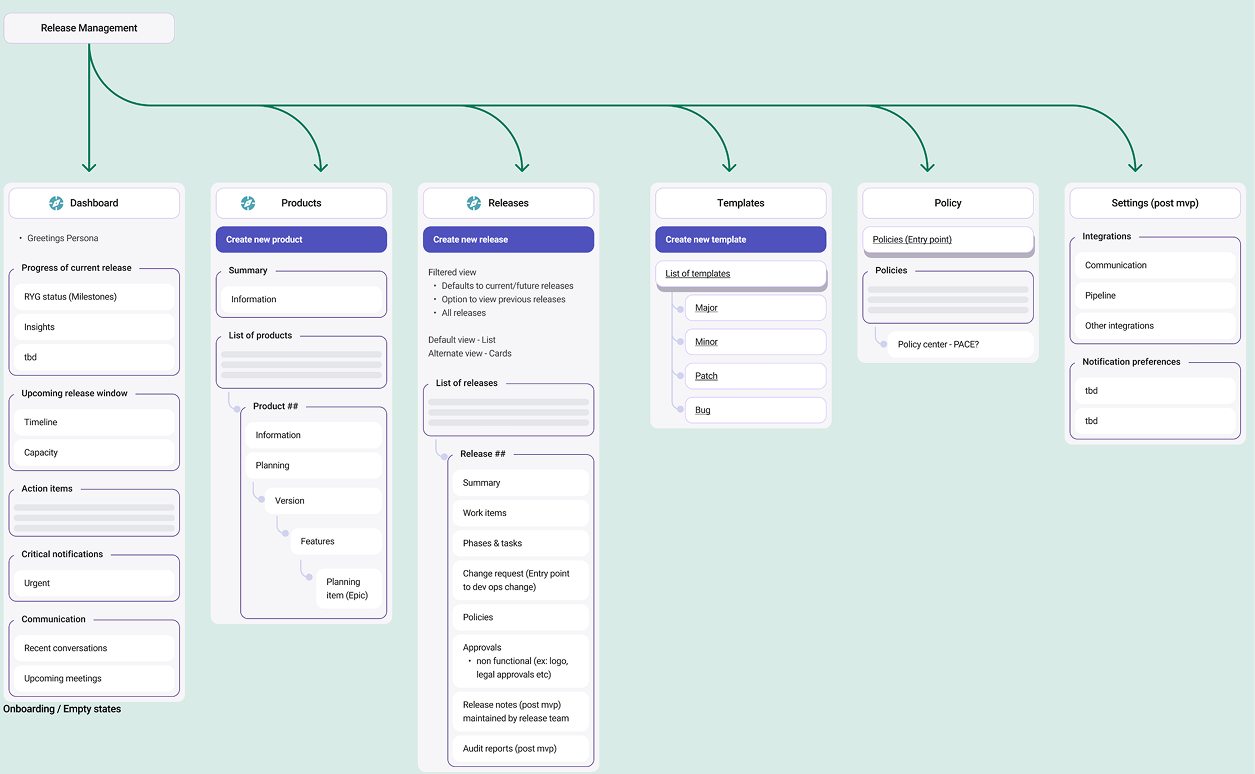Open the Templates header card
Image resolution: width=1255 pixels, height=774 pixels.
coord(741,203)
